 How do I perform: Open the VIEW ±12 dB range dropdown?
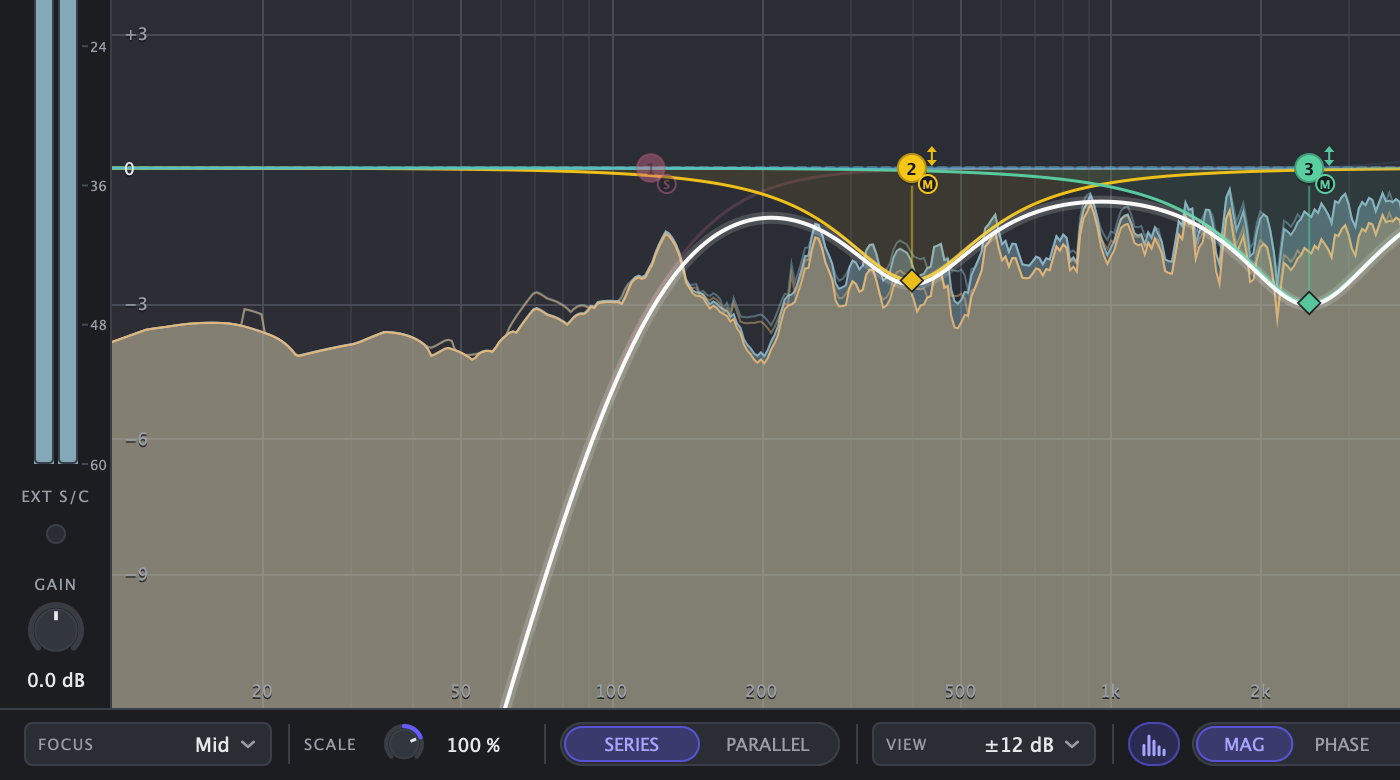pos(984,744)
